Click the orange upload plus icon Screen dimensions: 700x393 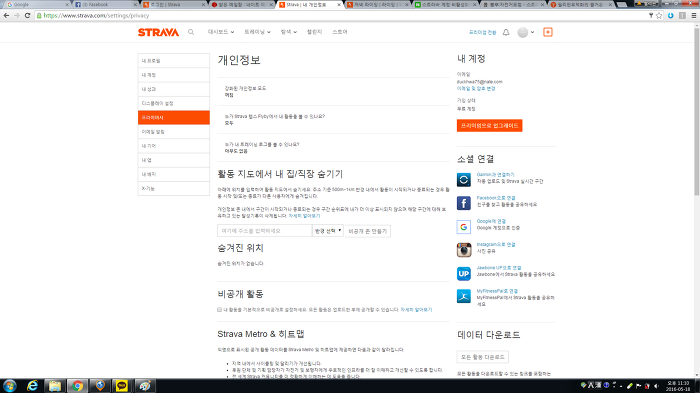tap(548, 32)
